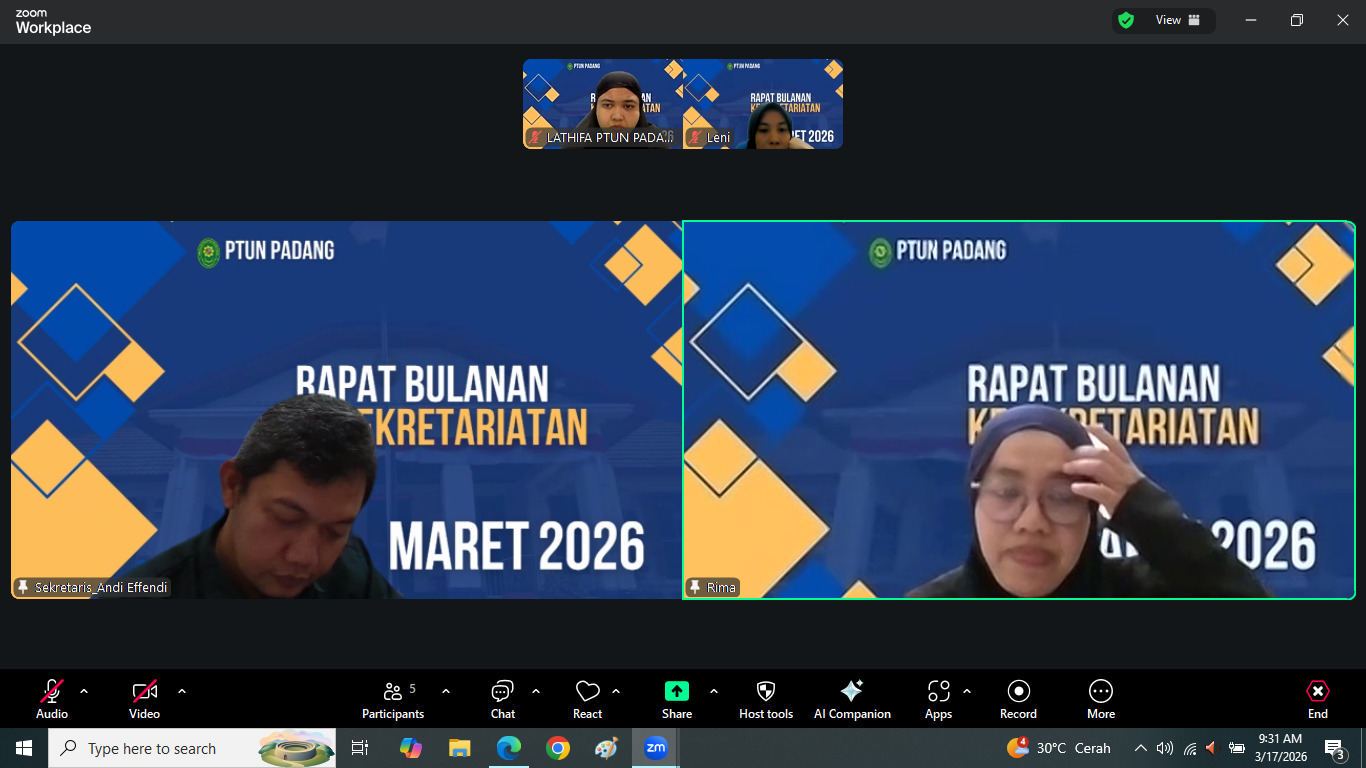The width and height of the screenshot is (1366, 768).
Task: Open the notification center icon
Action: [x=1334, y=748]
